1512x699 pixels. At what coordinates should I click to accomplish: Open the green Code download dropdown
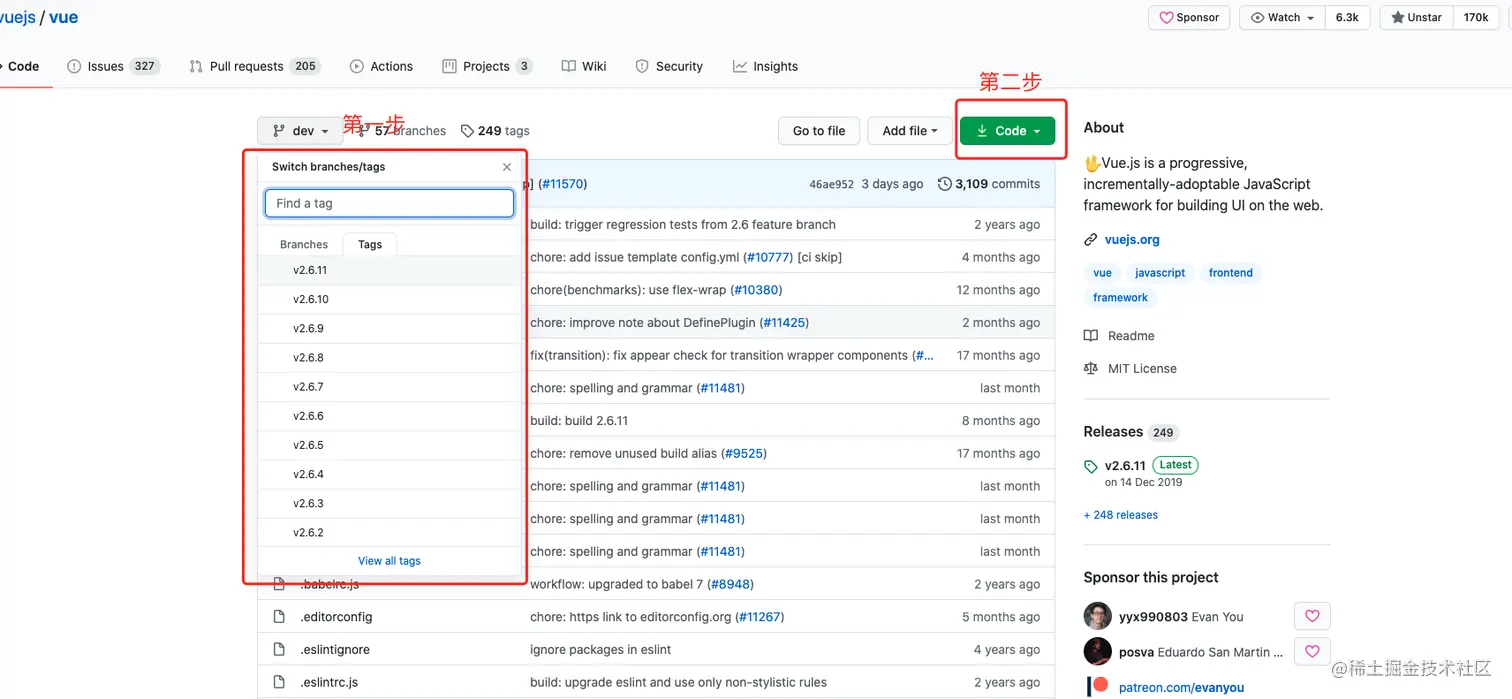(x=1008, y=131)
